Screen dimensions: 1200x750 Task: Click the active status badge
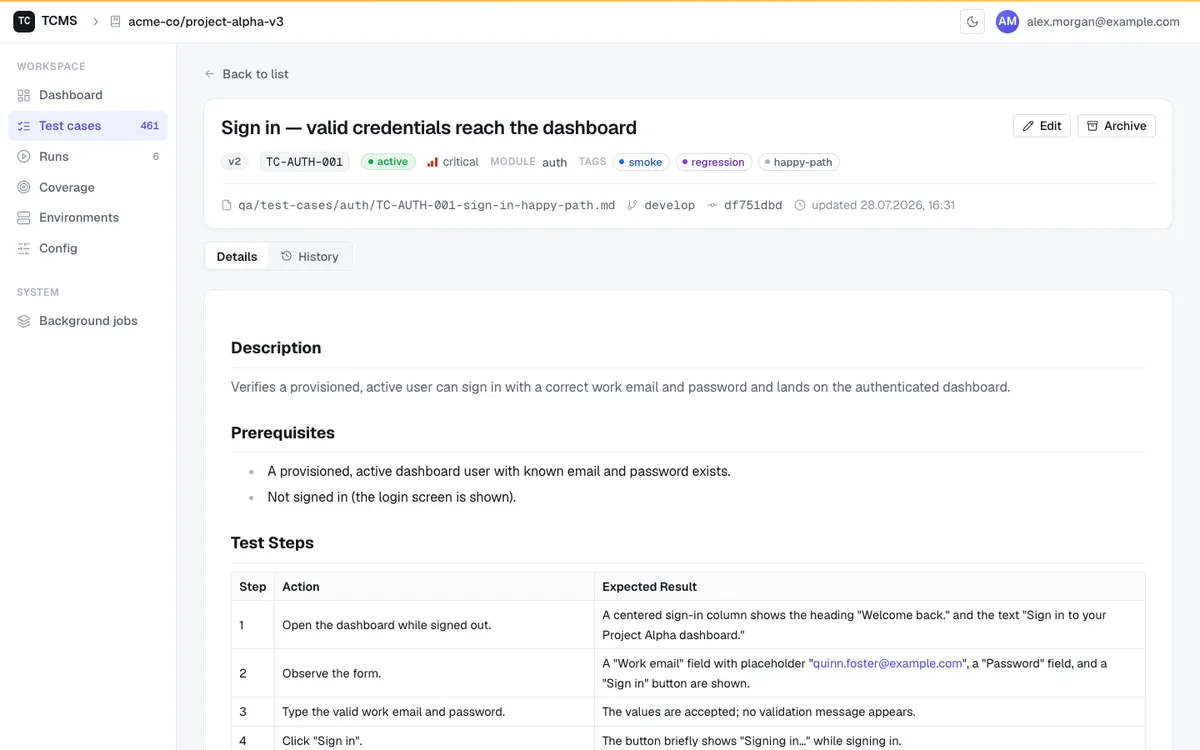click(x=388, y=162)
